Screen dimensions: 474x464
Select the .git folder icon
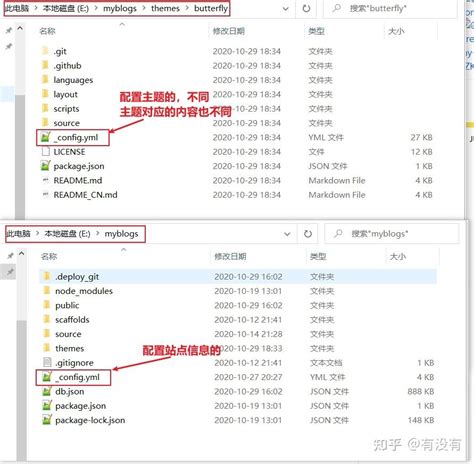tap(45, 51)
